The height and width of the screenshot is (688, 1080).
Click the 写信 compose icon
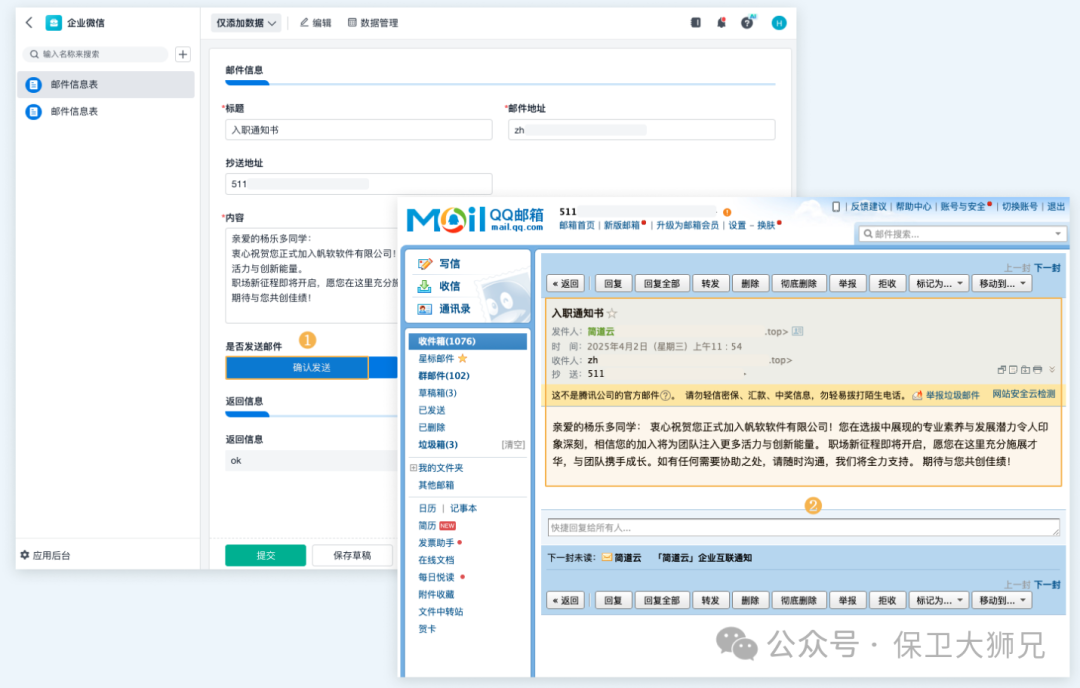coord(426,264)
